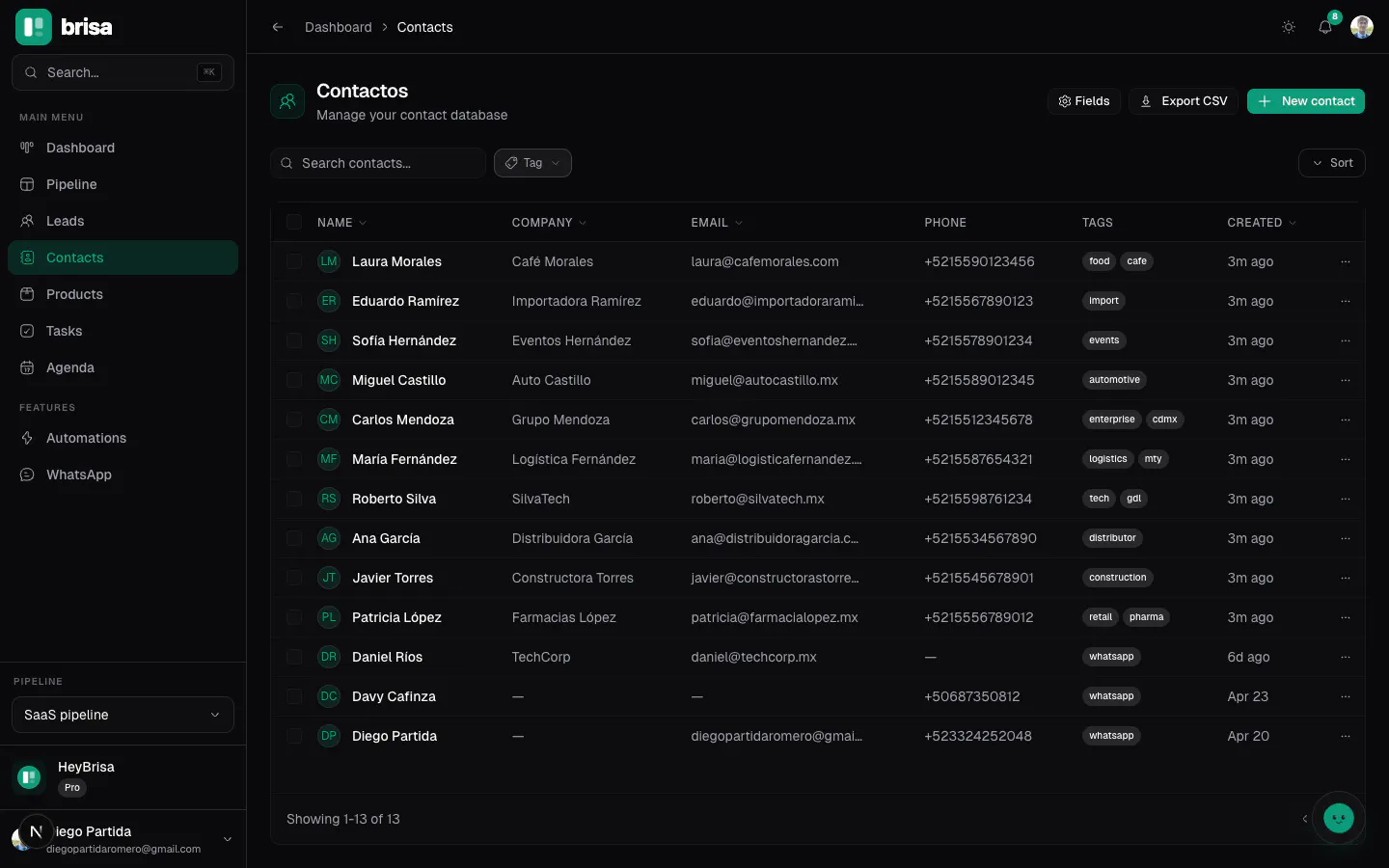Click the 'automotive' tag on Miguel Castillo
This screenshot has width=1389, height=868.
click(x=1114, y=380)
